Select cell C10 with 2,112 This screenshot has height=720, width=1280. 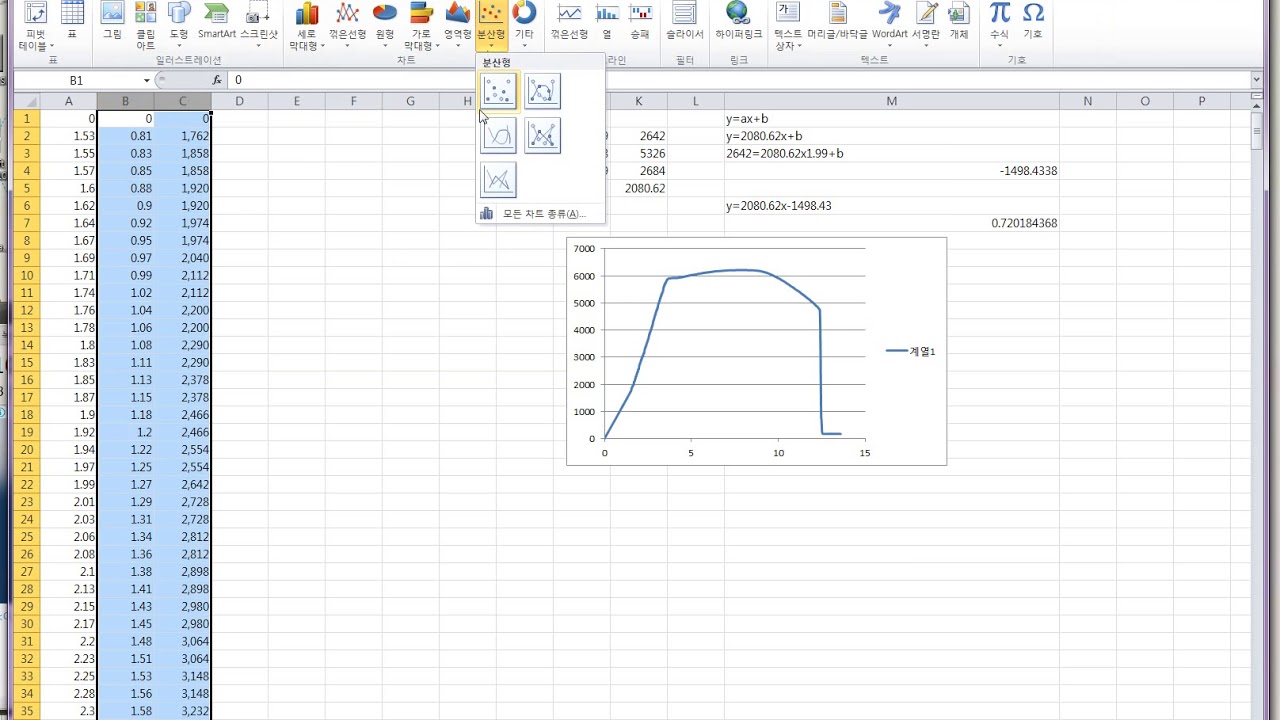182,275
